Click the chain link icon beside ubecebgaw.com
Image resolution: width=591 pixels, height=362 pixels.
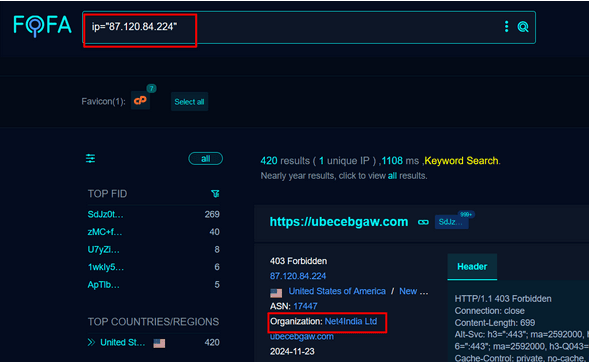[423, 222]
